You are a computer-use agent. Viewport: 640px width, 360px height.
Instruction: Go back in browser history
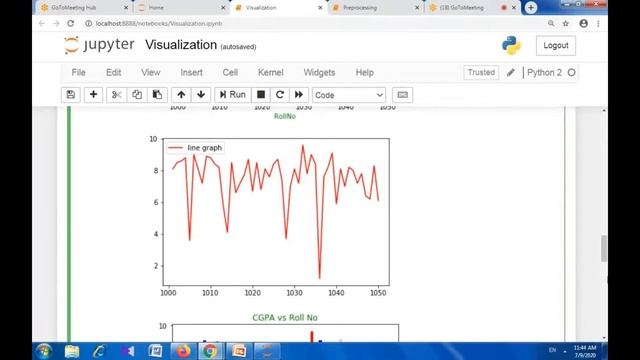pyautogui.click(x=42, y=24)
